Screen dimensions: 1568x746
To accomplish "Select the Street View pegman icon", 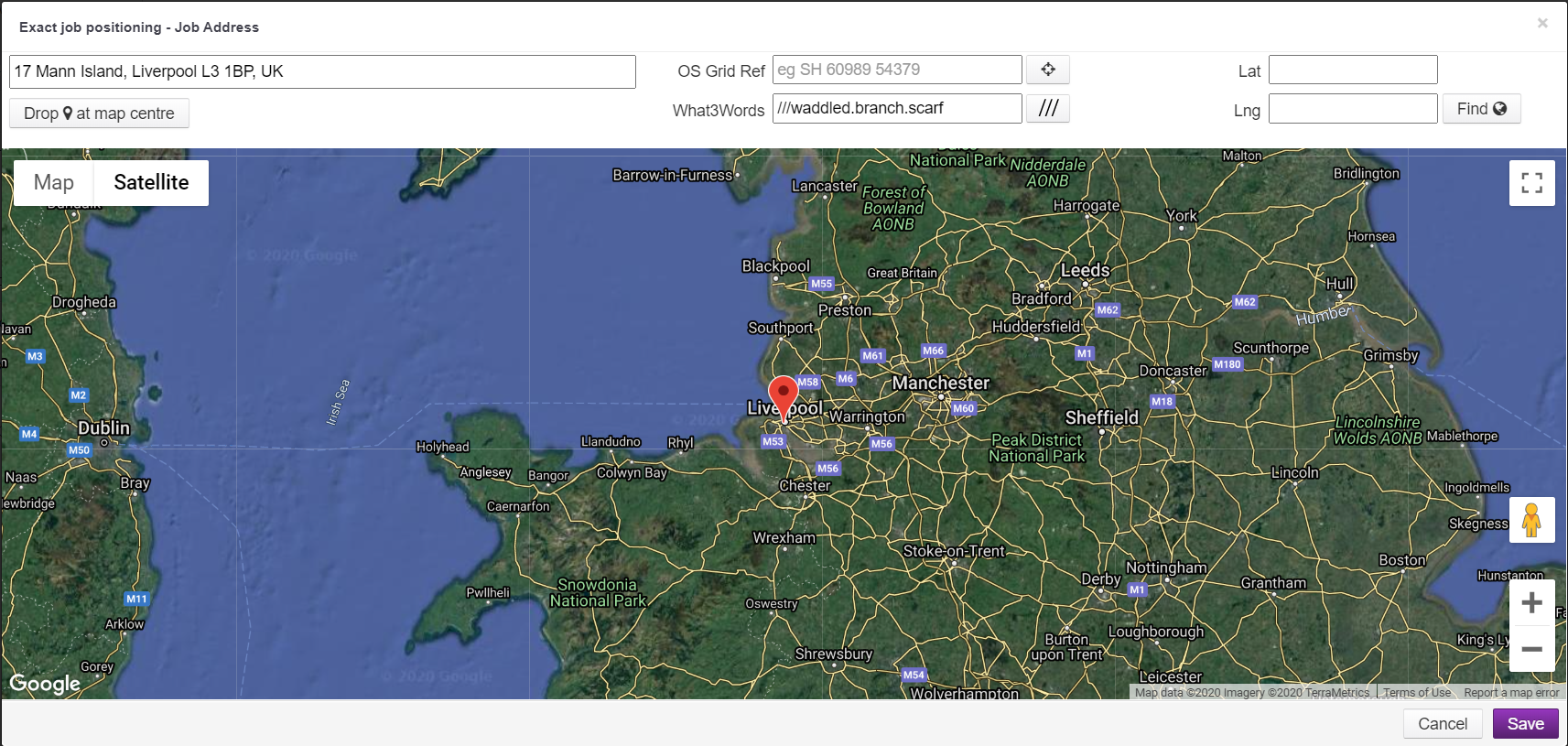I will click(x=1531, y=520).
